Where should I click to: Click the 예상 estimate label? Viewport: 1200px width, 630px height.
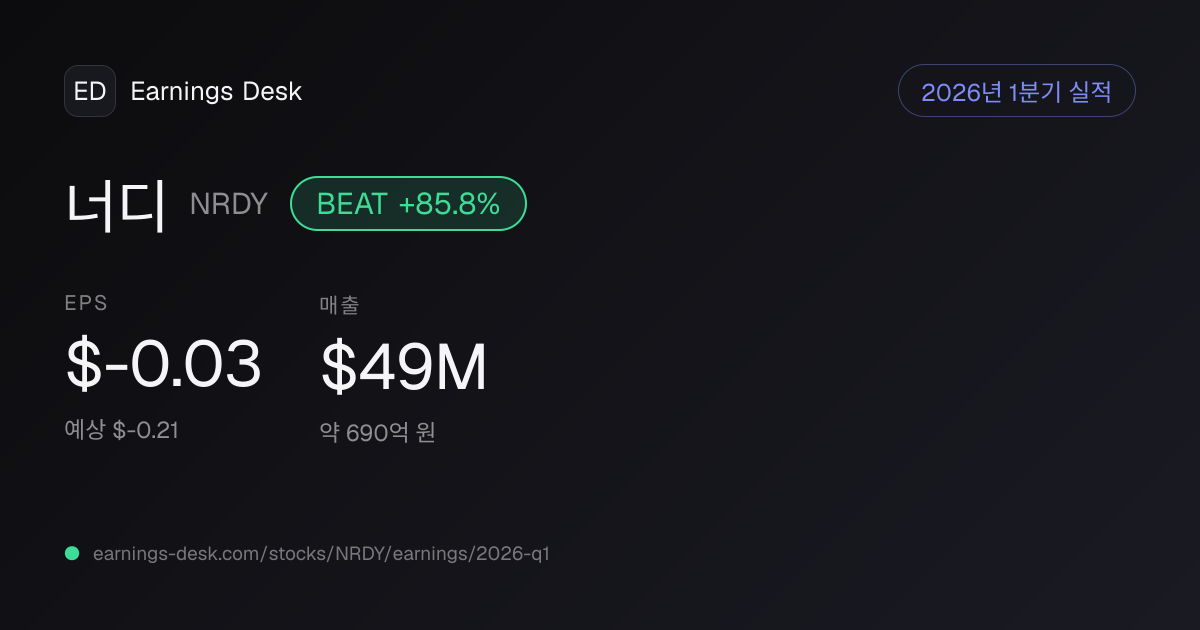click(x=85, y=431)
